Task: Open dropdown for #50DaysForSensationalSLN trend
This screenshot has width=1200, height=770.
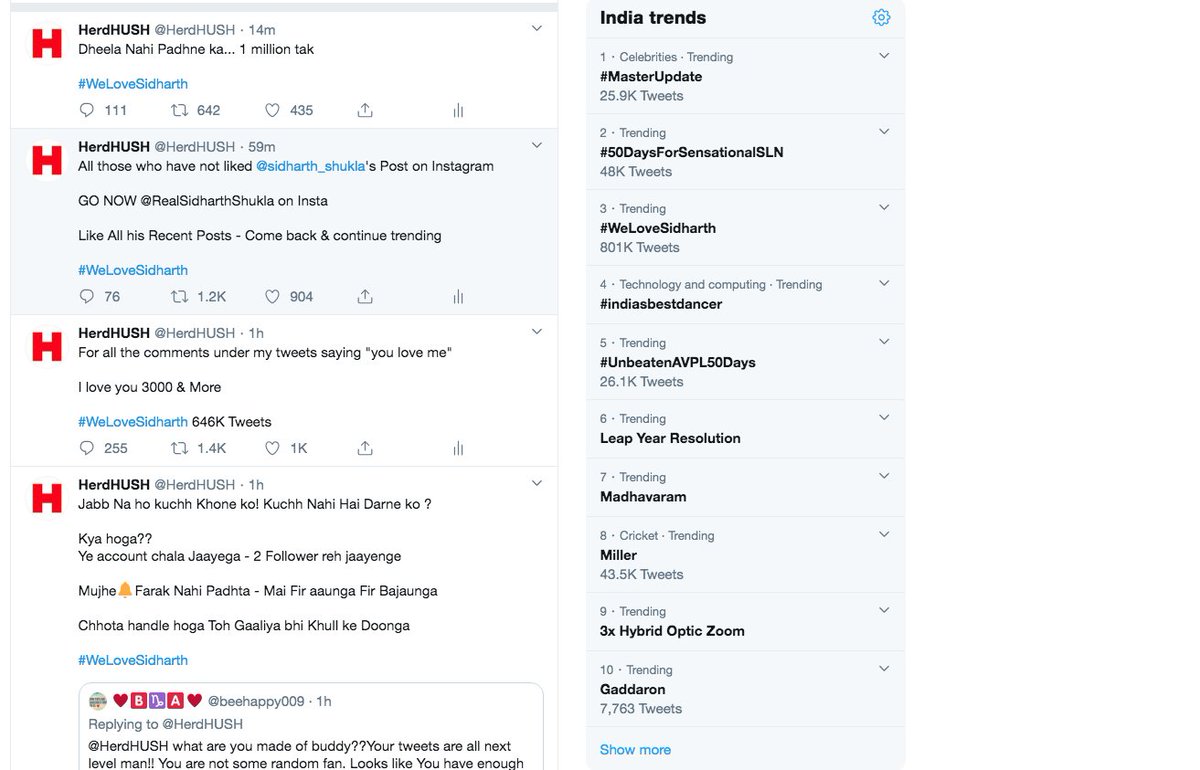Action: coord(884,132)
